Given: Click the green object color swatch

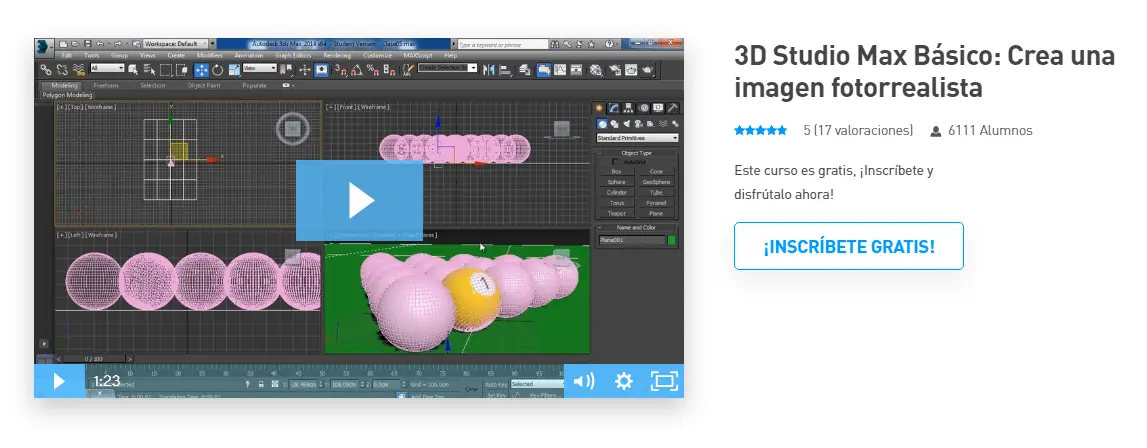Looking at the screenshot, I should pyautogui.click(x=672, y=240).
